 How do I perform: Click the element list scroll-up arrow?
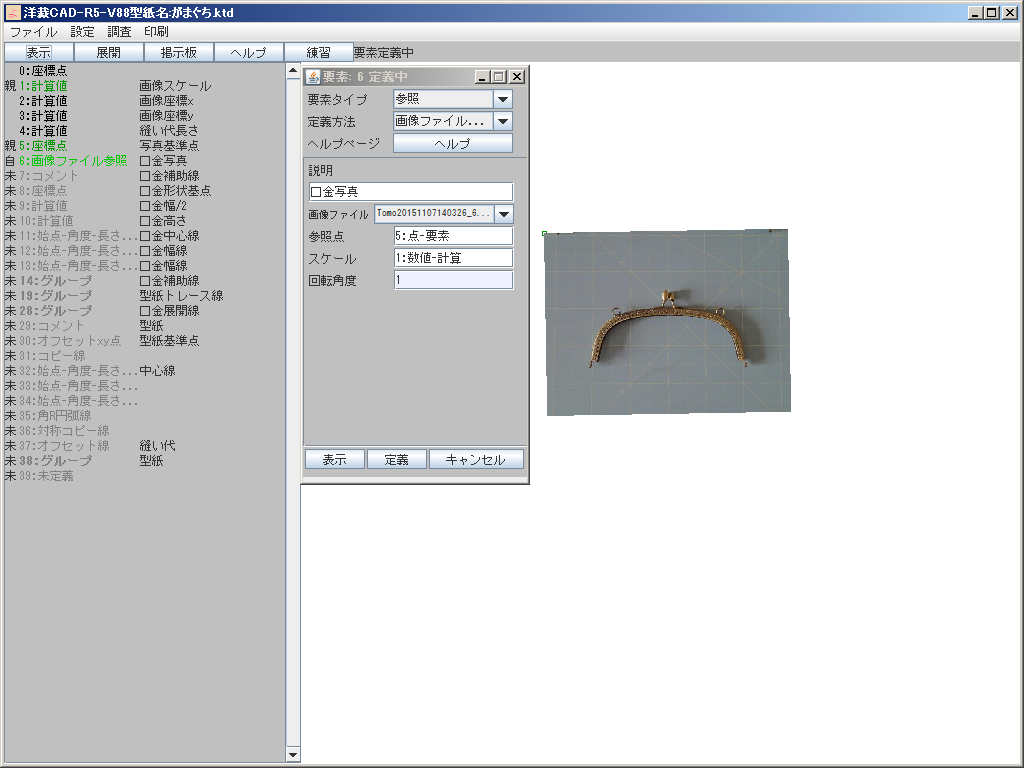point(293,71)
